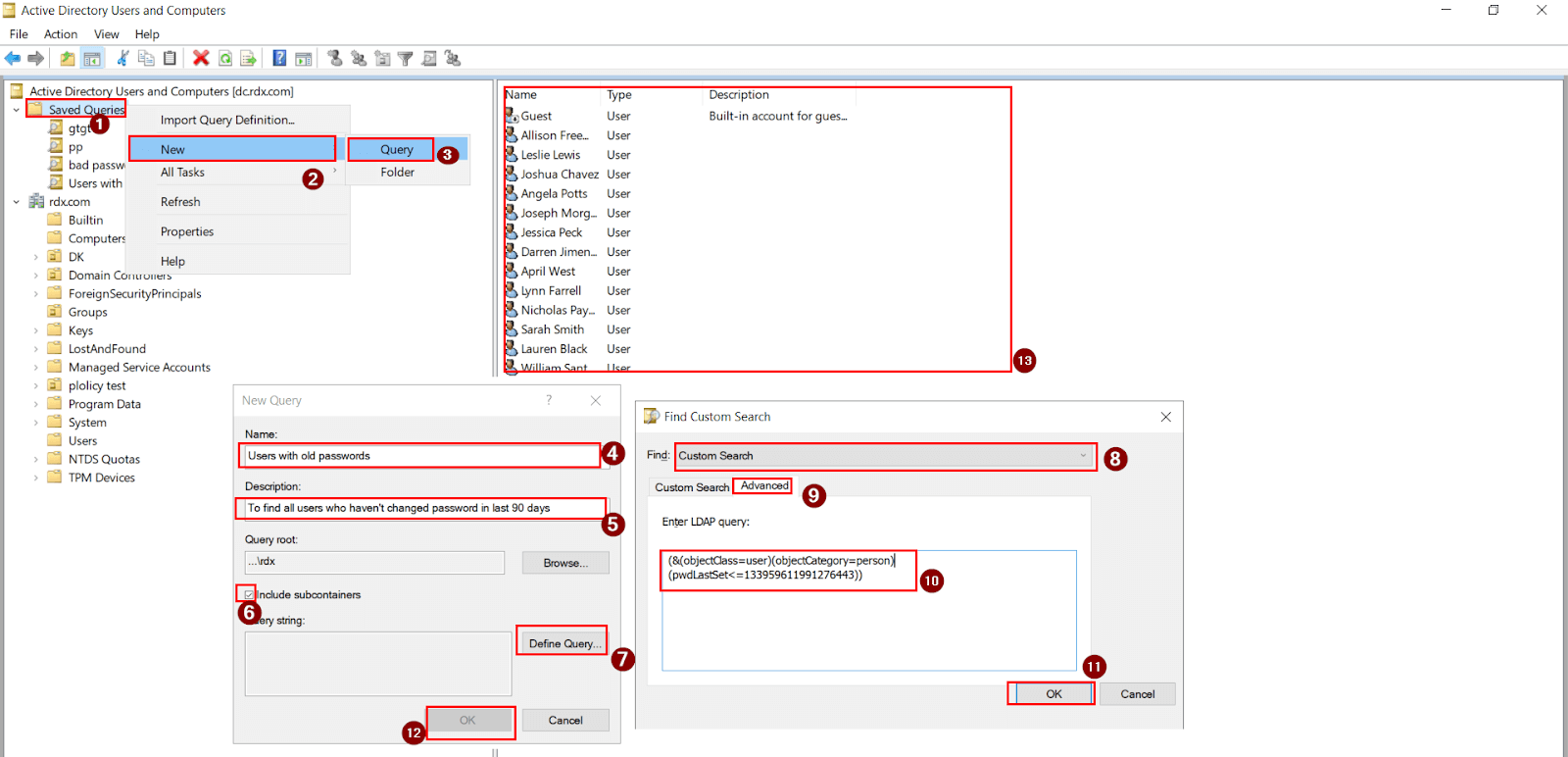The width and height of the screenshot is (1568, 757).
Task: Click the Active Directory root node icon
Action: [x=17, y=91]
